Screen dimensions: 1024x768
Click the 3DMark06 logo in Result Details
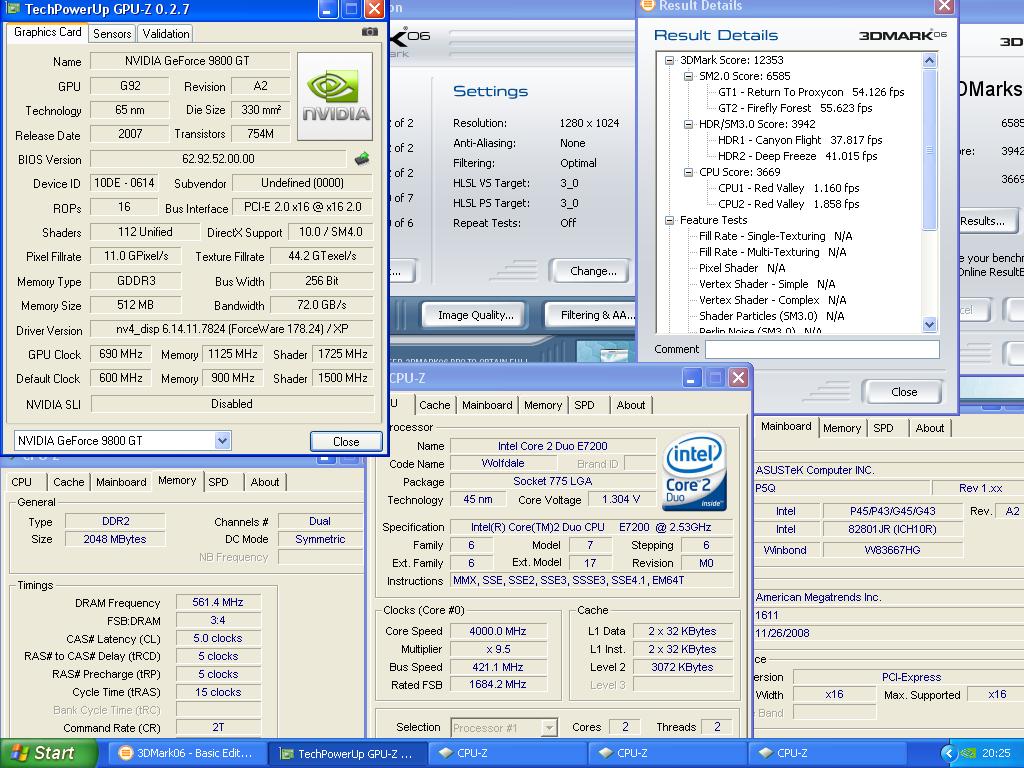tap(902, 35)
